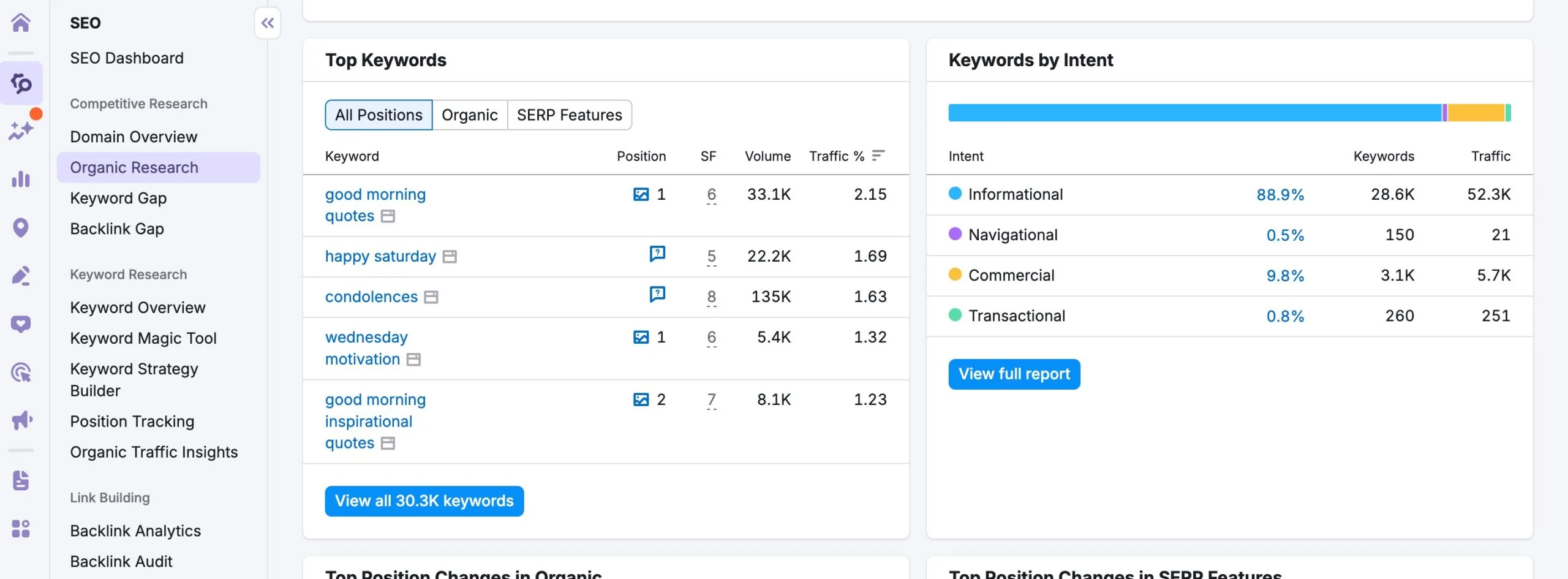Click the image pack icon beside good morning quotes
The image size is (1568, 579).
pos(639,194)
